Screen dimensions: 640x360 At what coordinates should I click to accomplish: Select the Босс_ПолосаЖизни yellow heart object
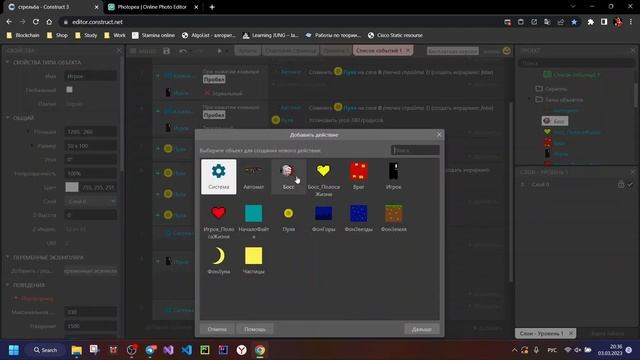[323, 179]
